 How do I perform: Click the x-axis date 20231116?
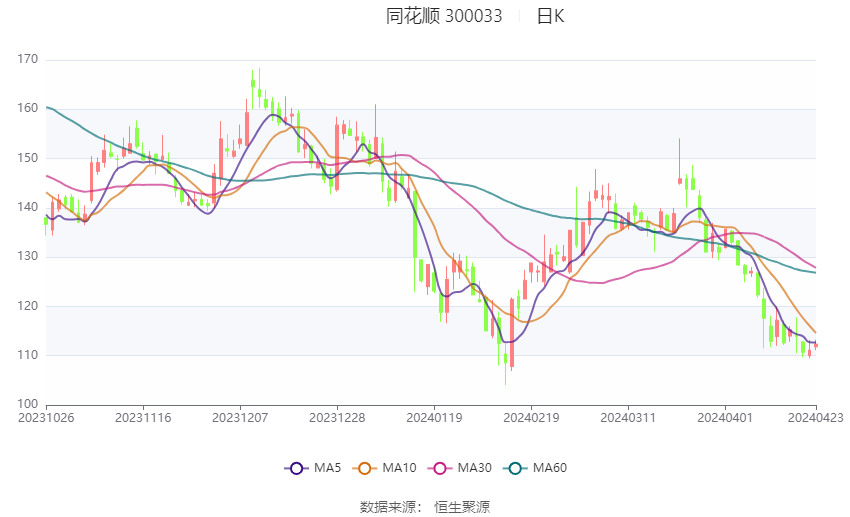[x=143, y=418]
